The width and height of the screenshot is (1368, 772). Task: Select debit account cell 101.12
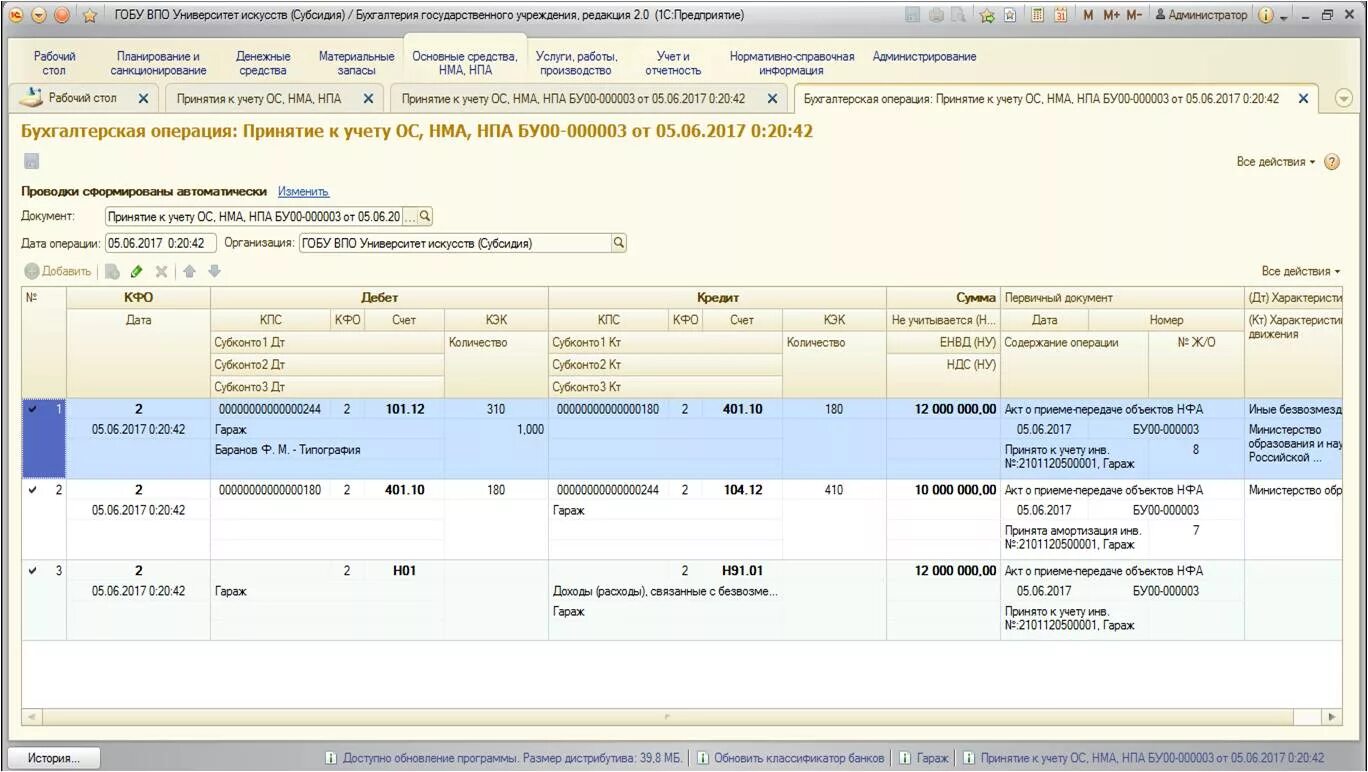[404, 409]
